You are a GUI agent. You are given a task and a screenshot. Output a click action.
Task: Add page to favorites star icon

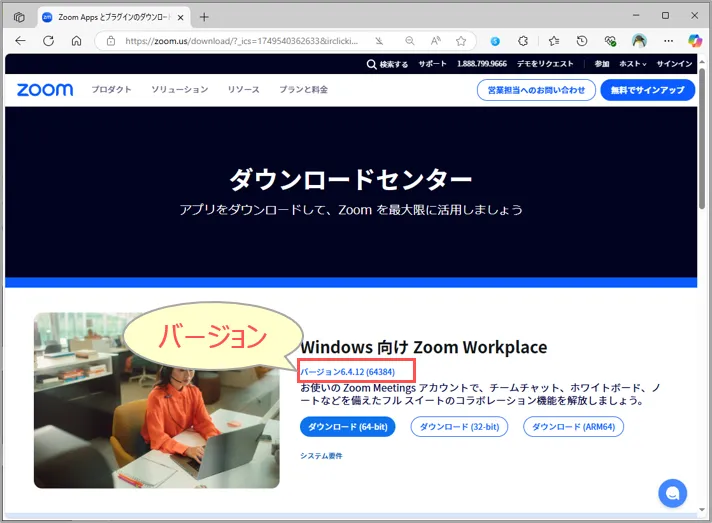tap(461, 41)
